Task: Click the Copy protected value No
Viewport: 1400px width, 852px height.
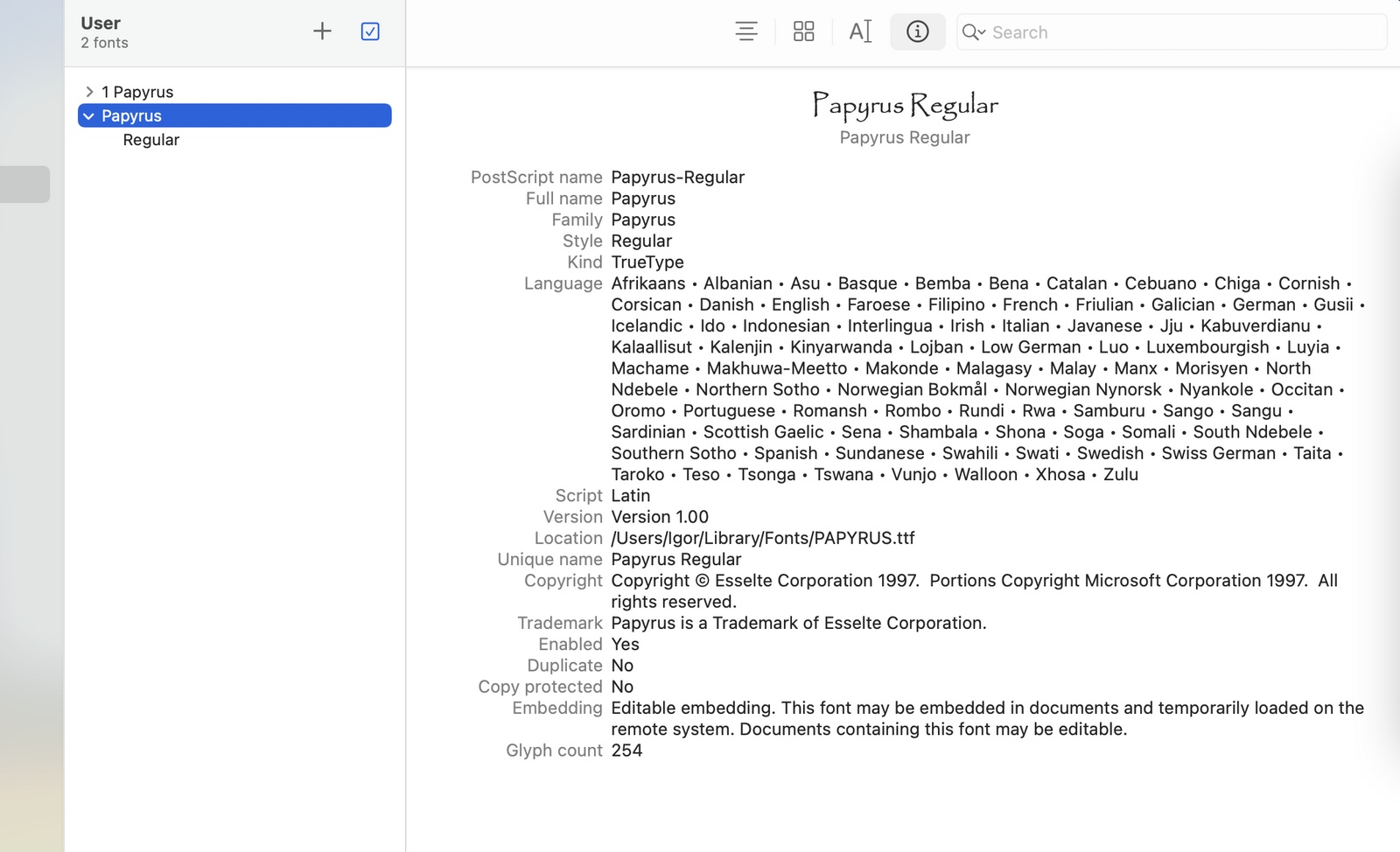Action: pyautogui.click(x=622, y=687)
